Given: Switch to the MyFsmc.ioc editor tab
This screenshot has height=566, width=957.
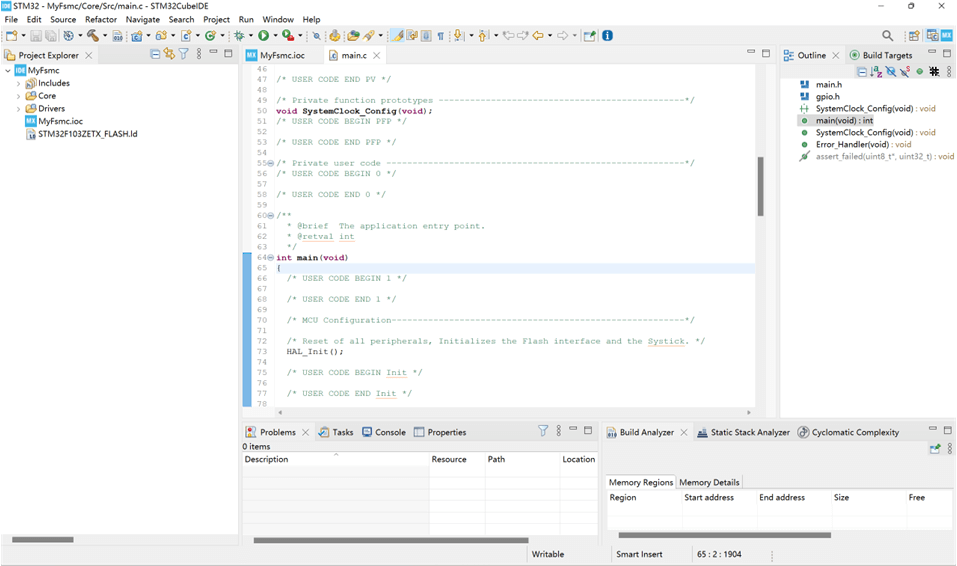Looking at the screenshot, I should pyautogui.click(x=281, y=55).
